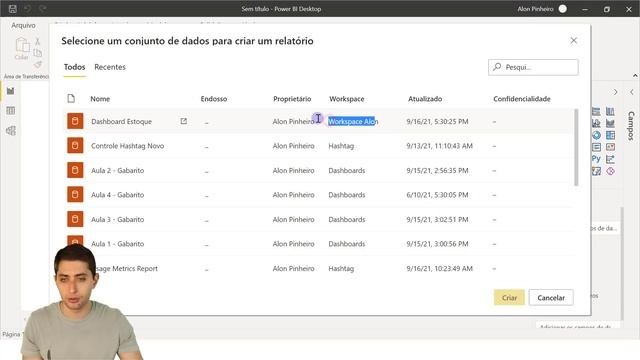Screen dimensions: 640x360
Task: Open the Data table view in sidebar
Action: (11, 111)
